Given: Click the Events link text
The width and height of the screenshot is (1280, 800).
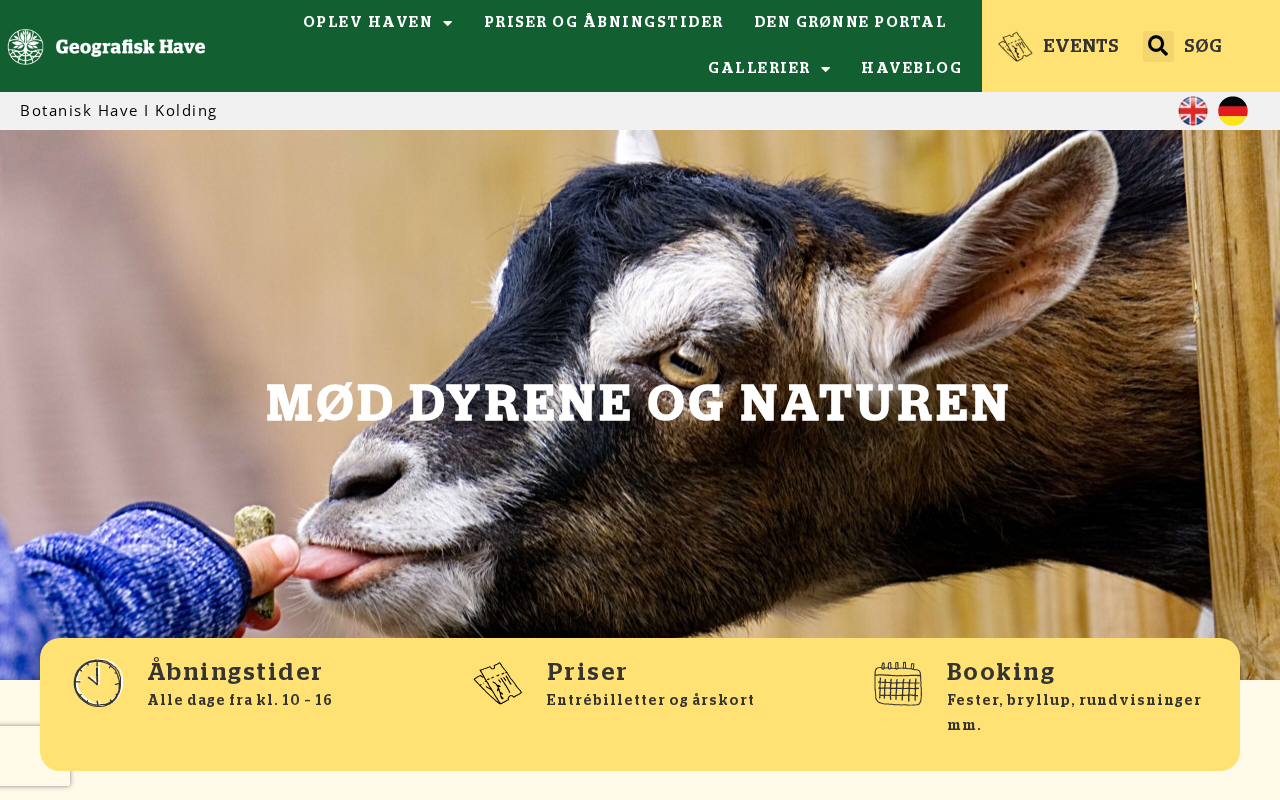Looking at the screenshot, I should (1081, 46).
